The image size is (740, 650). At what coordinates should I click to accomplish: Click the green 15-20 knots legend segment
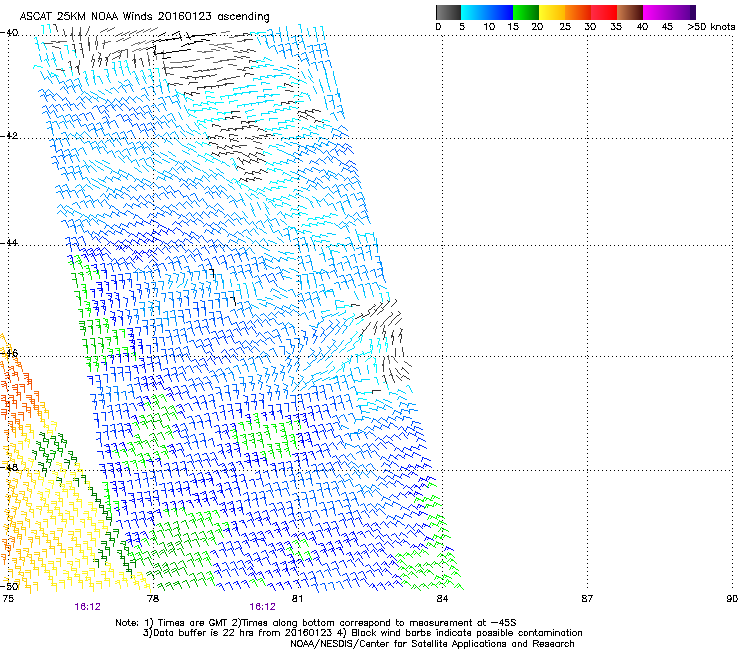click(526, 12)
